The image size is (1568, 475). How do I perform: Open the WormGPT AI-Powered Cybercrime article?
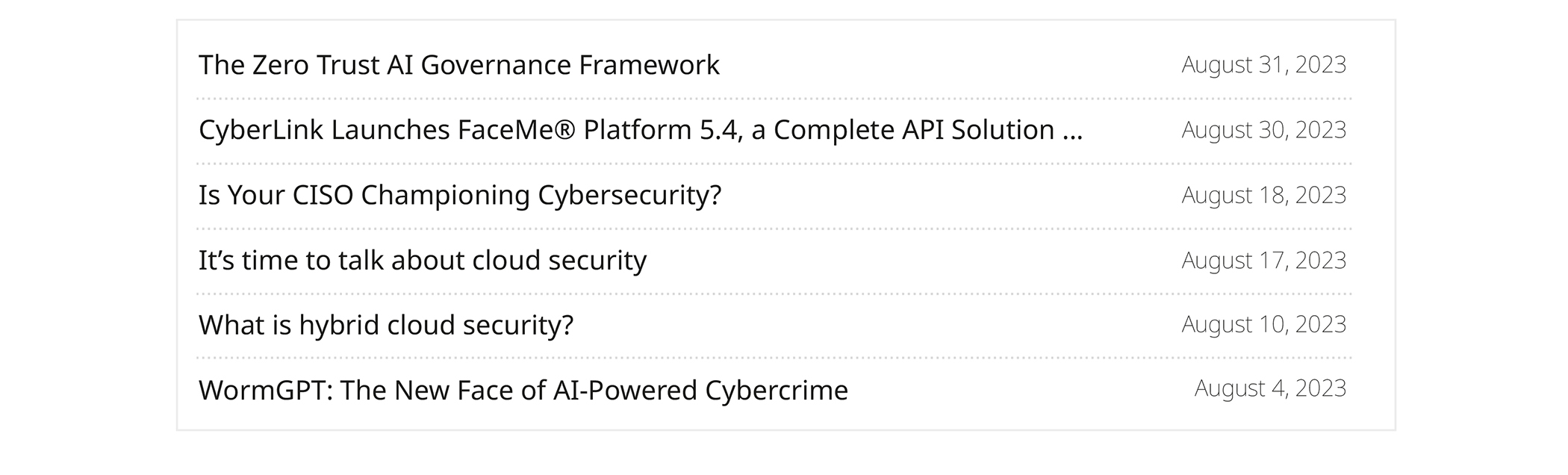coord(523,391)
